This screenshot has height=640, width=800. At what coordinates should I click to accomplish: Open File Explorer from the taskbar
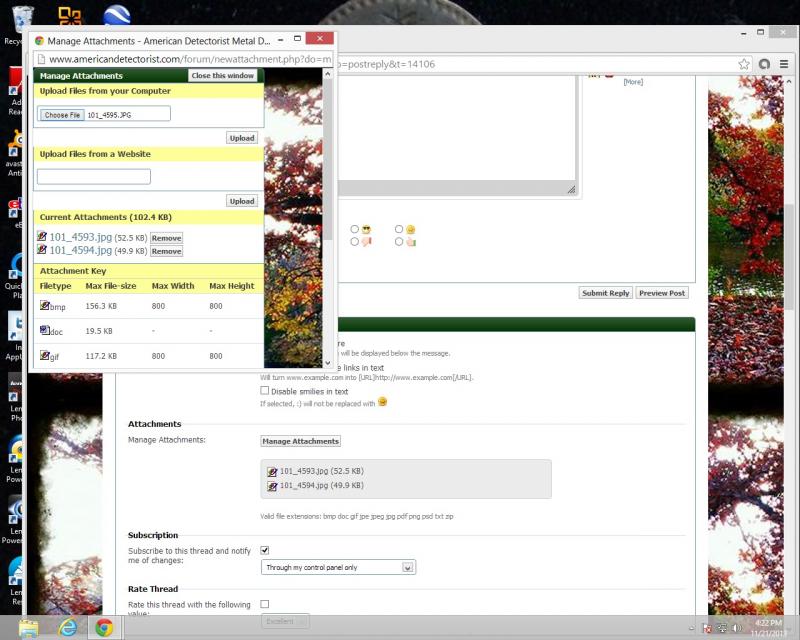[x=29, y=628]
